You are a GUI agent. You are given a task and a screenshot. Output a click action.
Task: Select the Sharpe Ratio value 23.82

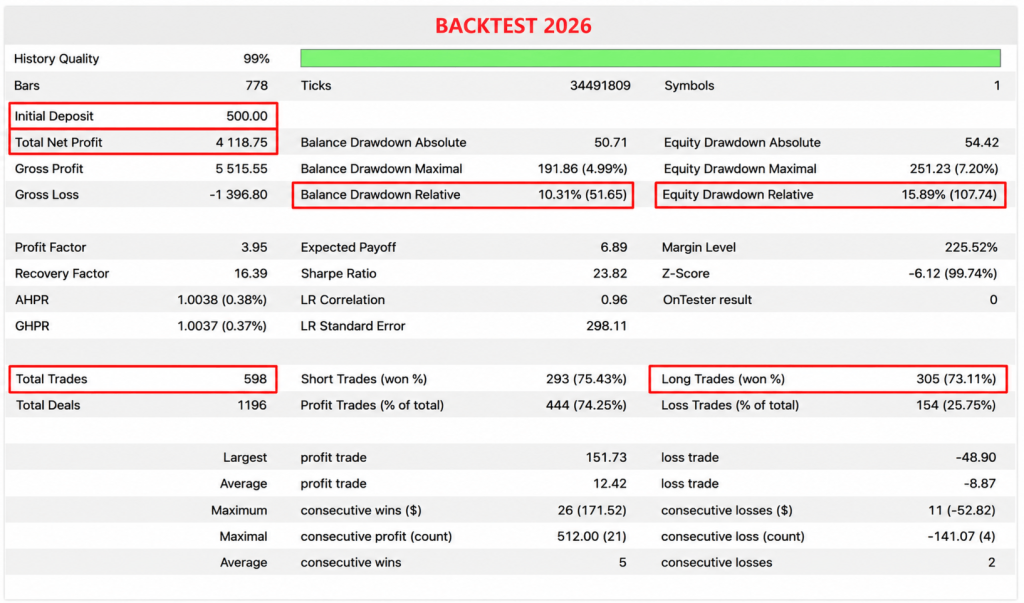[x=610, y=274]
